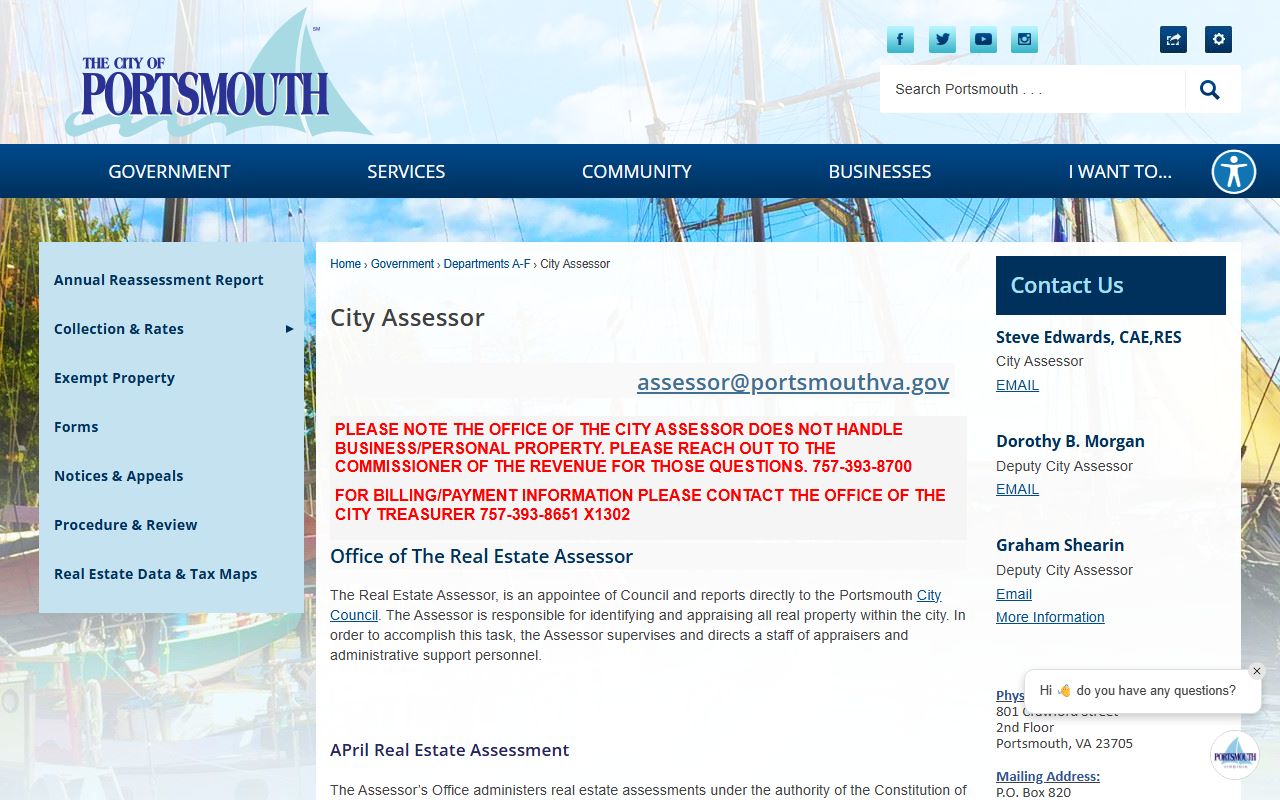This screenshot has height=800, width=1280.
Task: Open the Services main menu
Action: click(406, 171)
